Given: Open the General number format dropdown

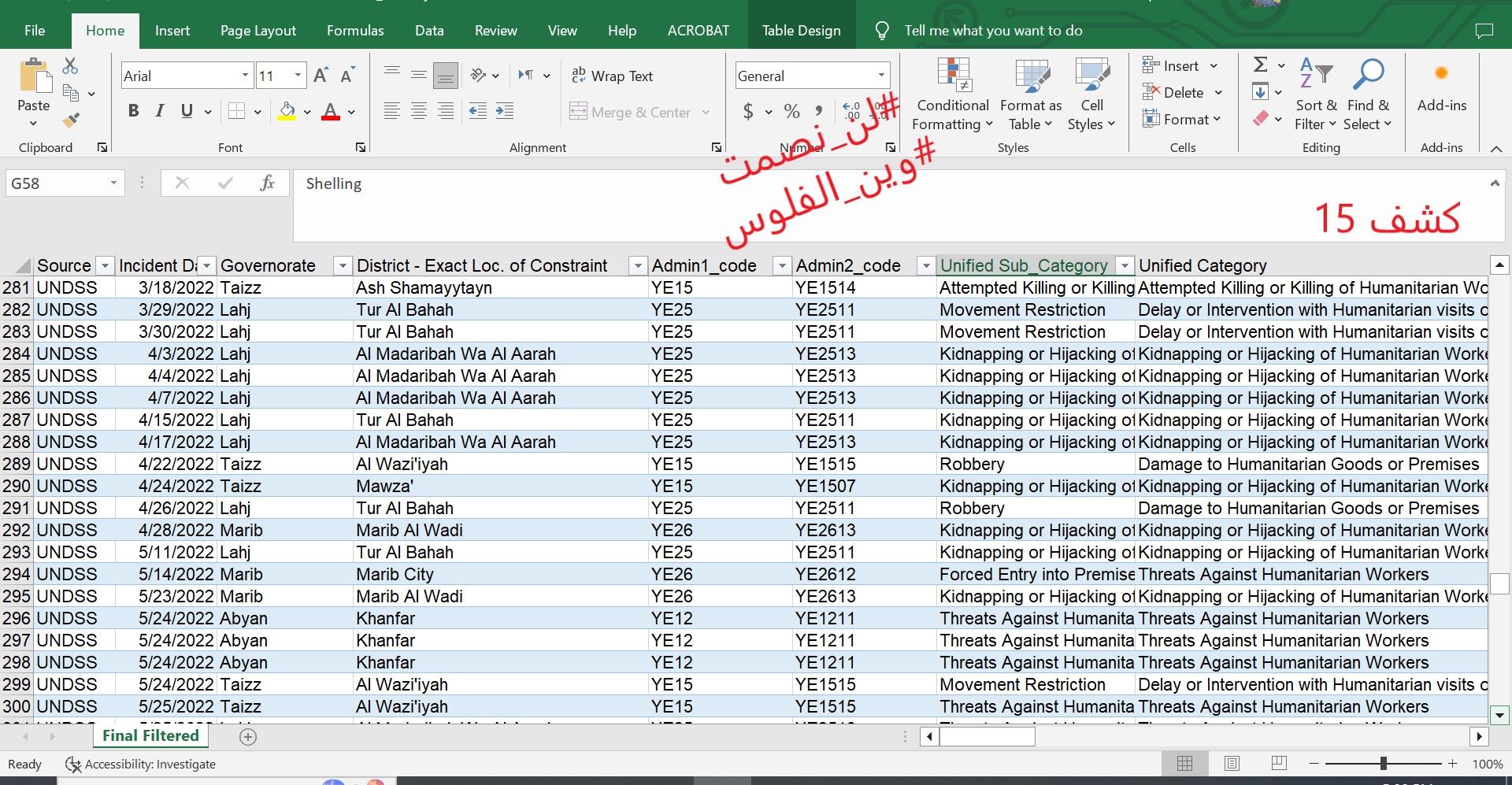Looking at the screenshot, I should 881,76.
